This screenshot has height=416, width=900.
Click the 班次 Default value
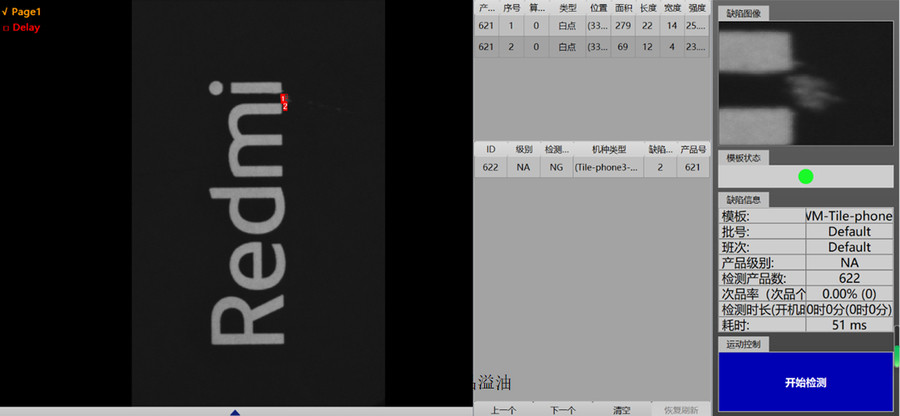tap(849, 247)
